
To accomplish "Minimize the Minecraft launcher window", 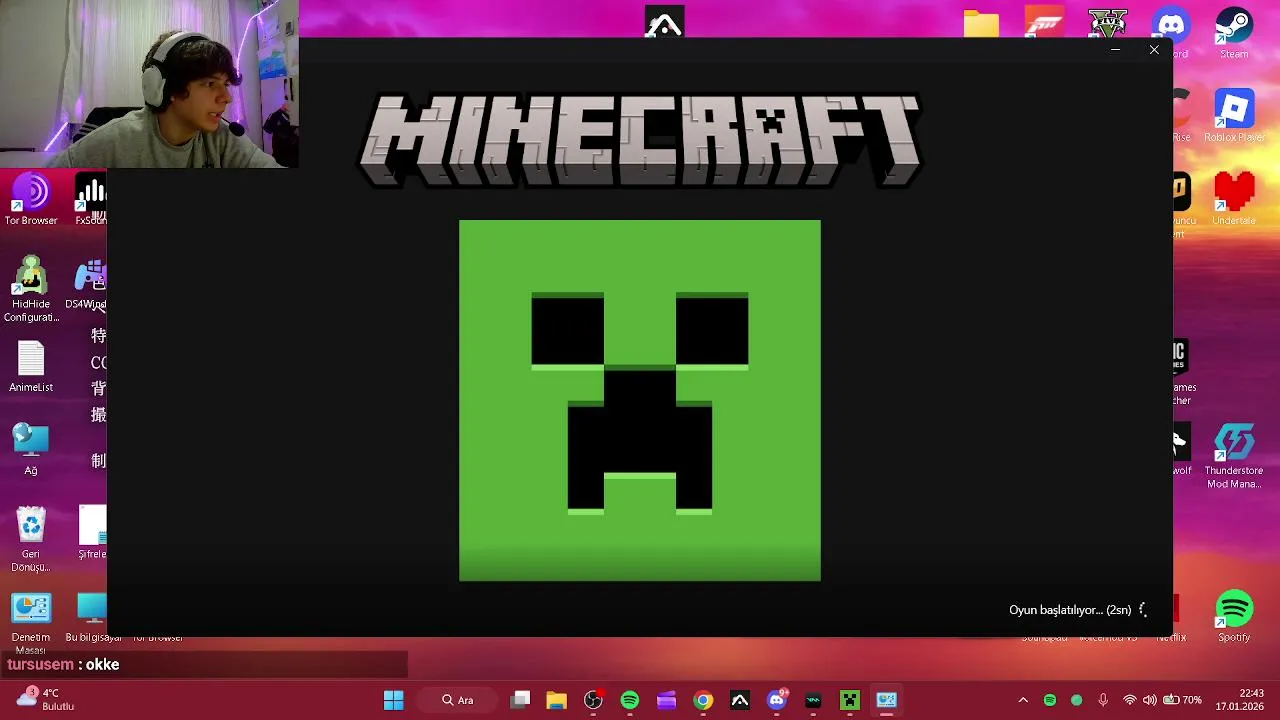I will [x=1115, y=50].
